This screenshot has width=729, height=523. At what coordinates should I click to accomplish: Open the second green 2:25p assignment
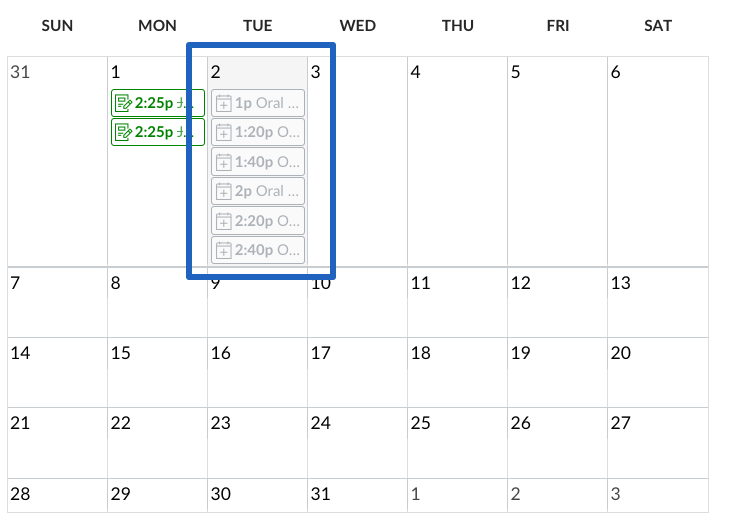coord(158,132)
